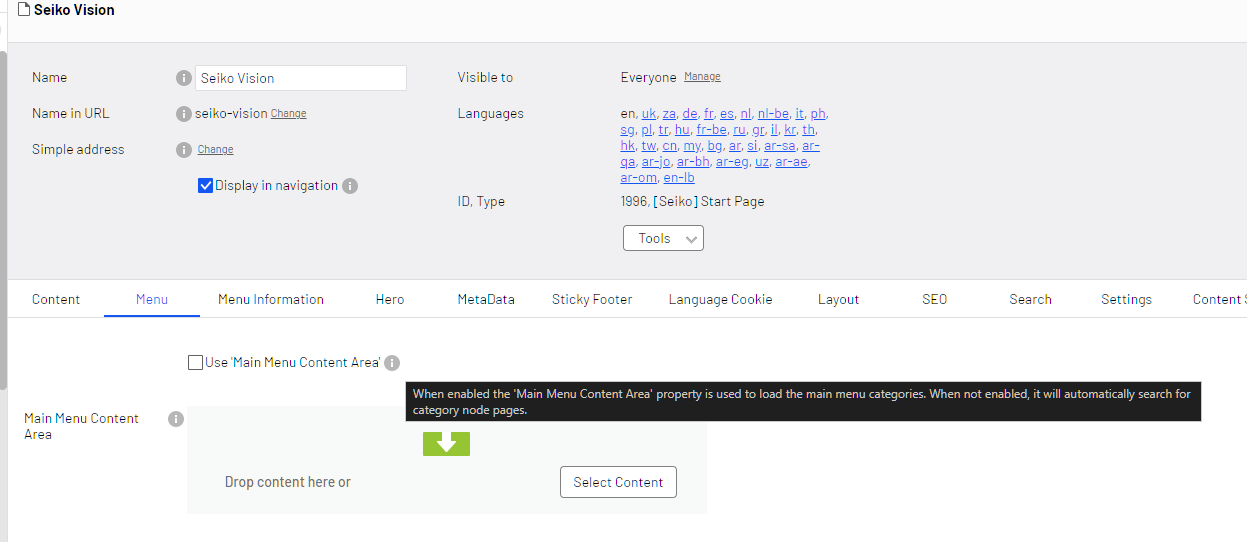Viewport: 1247px width, 542px height.
Task: Switch to the 'de' language link
Action: (690, 114)
